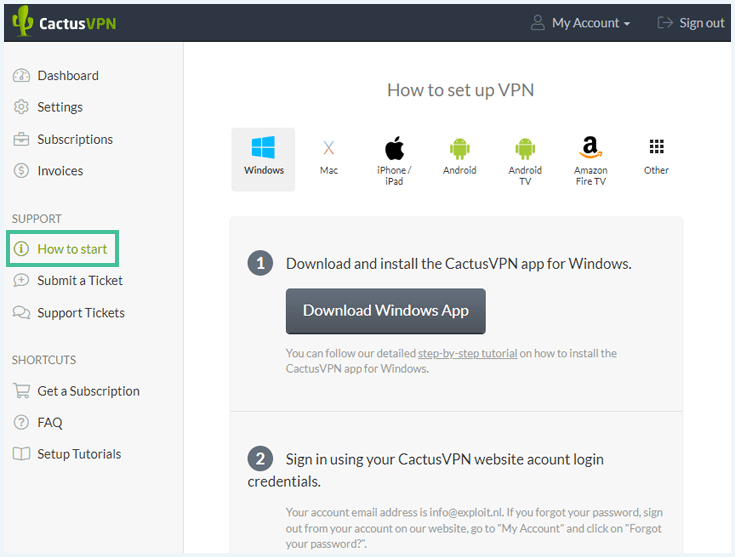Choose the Mac setup icon
The image size is (735, 557).
click(x=329, y=148)
